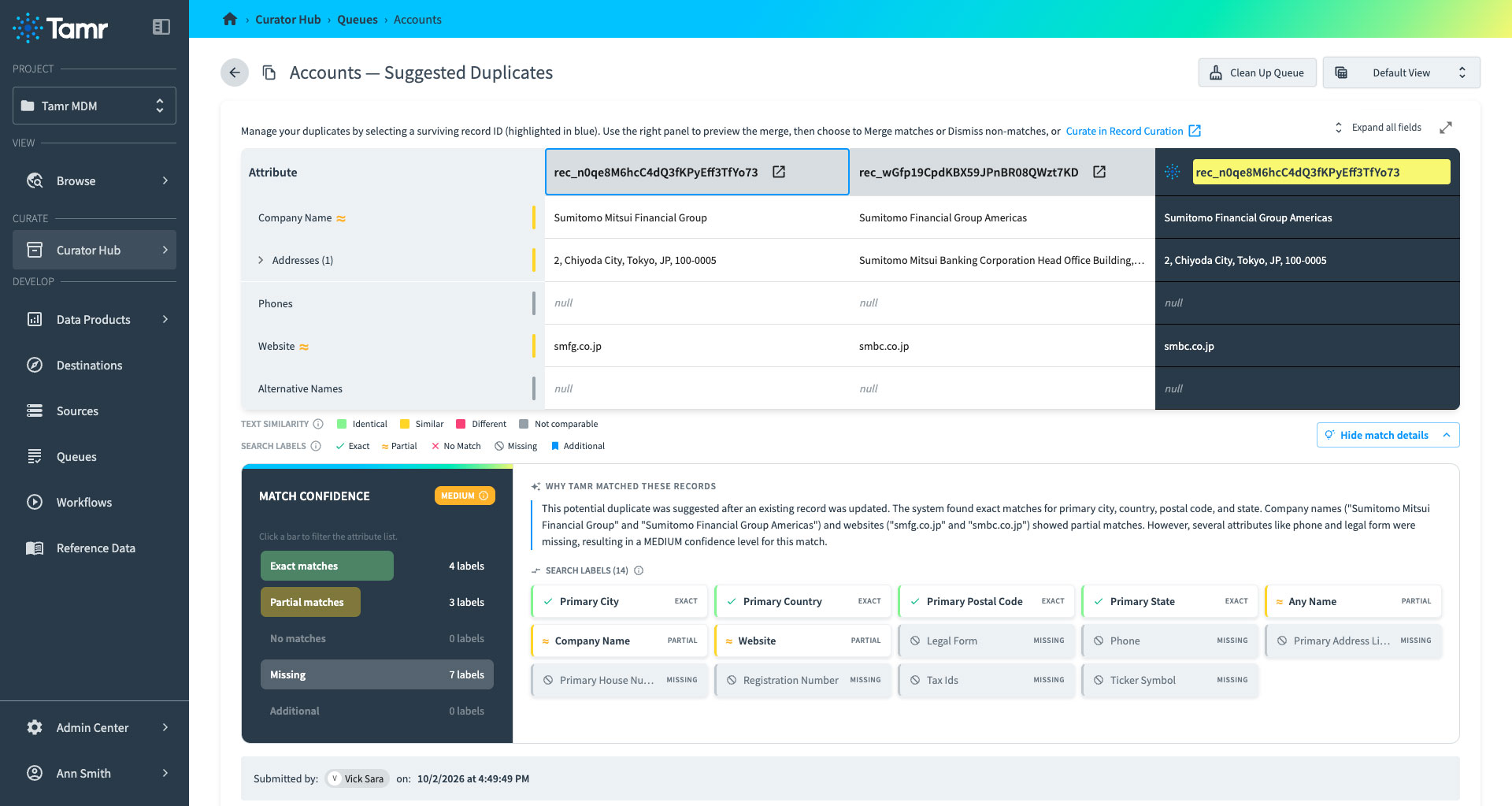Viewport: 1512px width, 806px height.
Task: Show Search Labels legend info icon
Action: [316, 446]
